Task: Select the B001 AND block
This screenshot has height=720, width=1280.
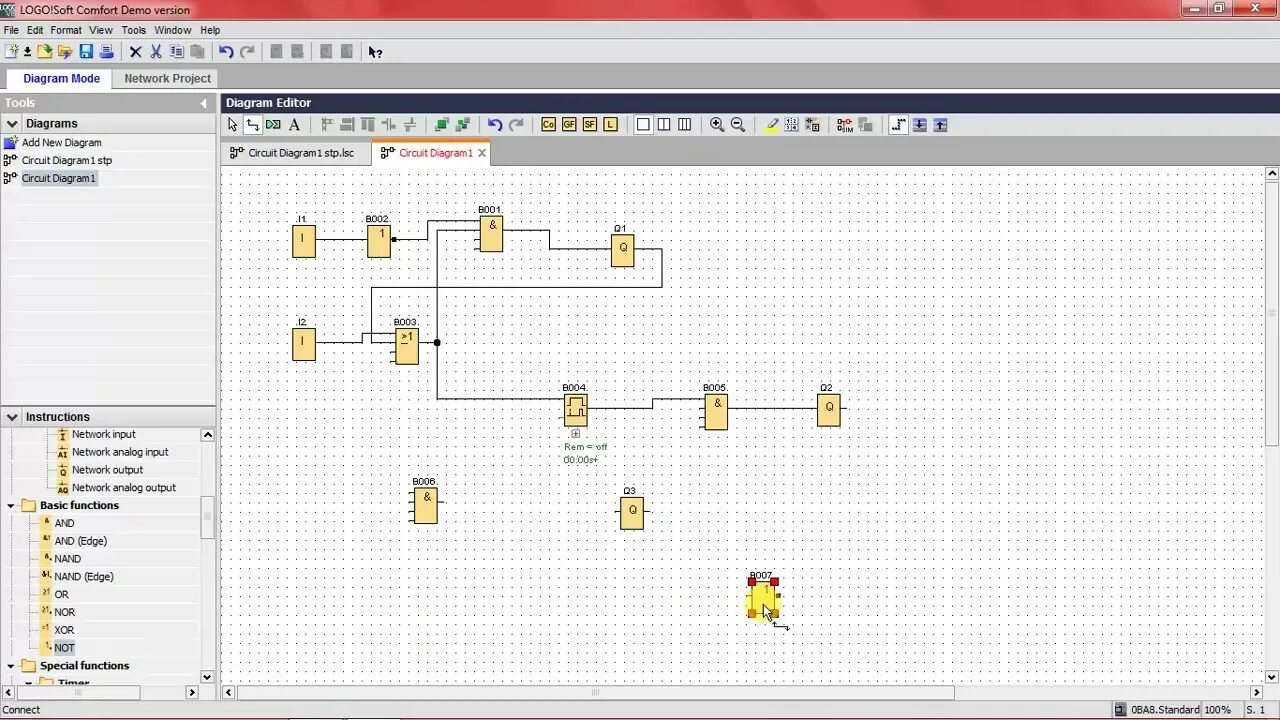Action: (x=491, y=234)
